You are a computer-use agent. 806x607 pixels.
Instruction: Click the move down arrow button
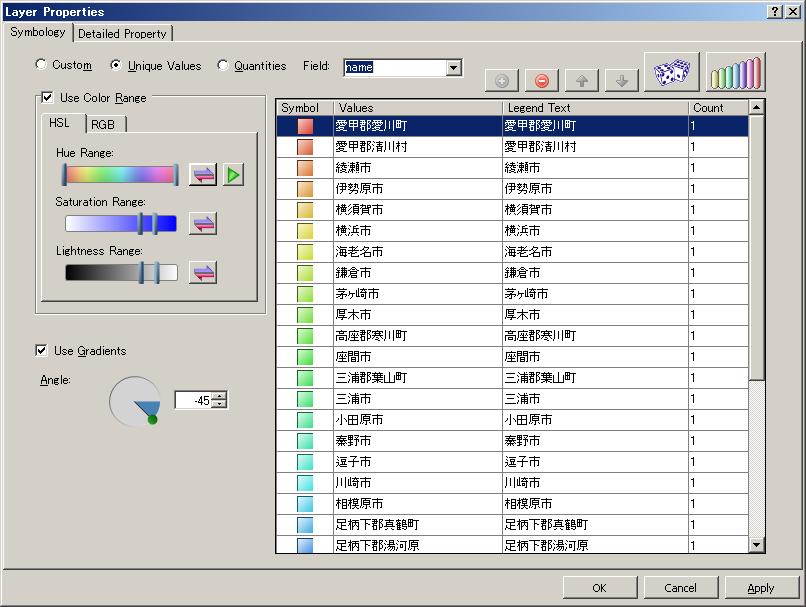click(x=622, y=81)
